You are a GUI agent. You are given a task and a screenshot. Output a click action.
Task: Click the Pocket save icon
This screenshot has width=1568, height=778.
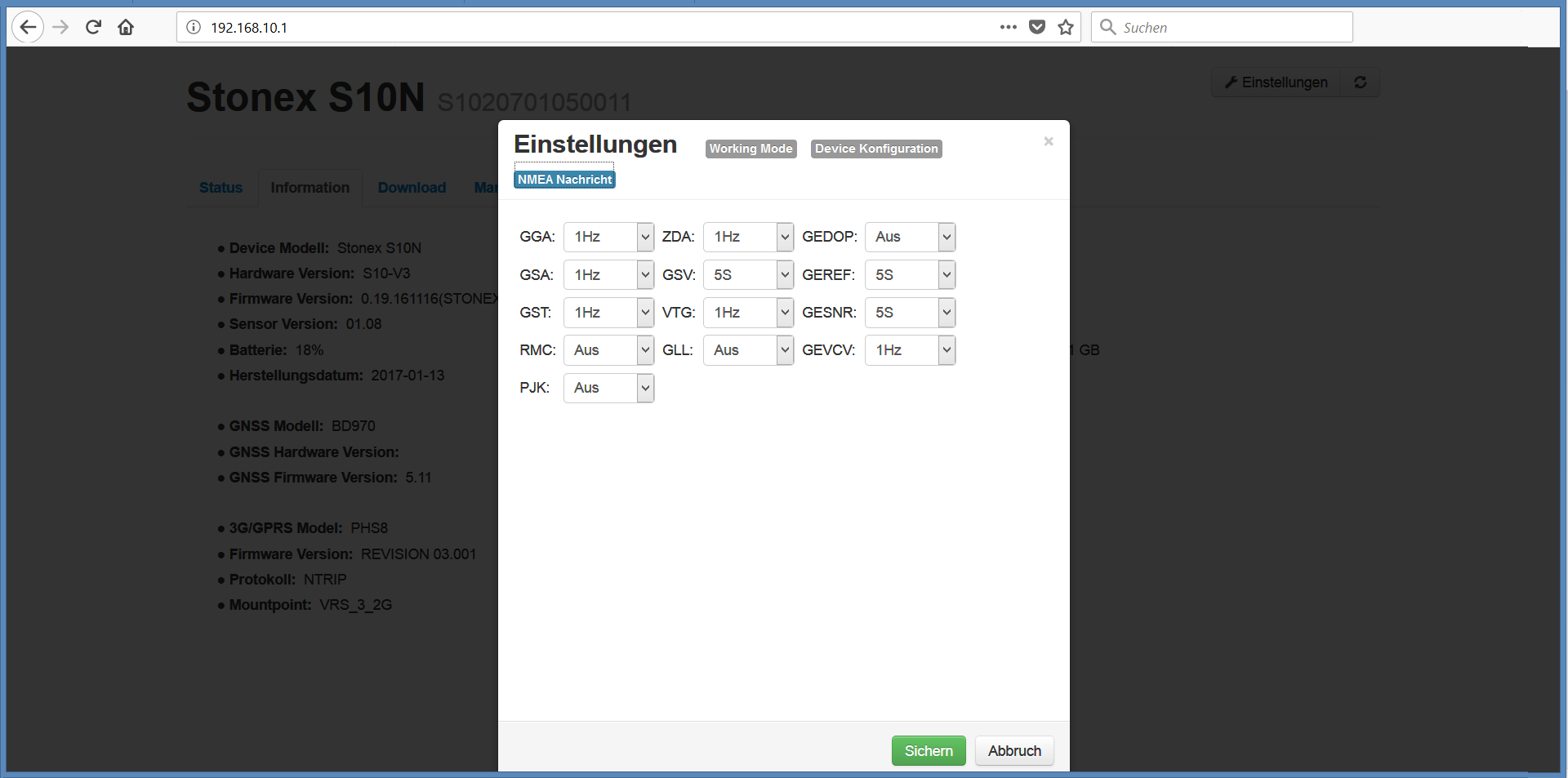tap(1037, 27)
